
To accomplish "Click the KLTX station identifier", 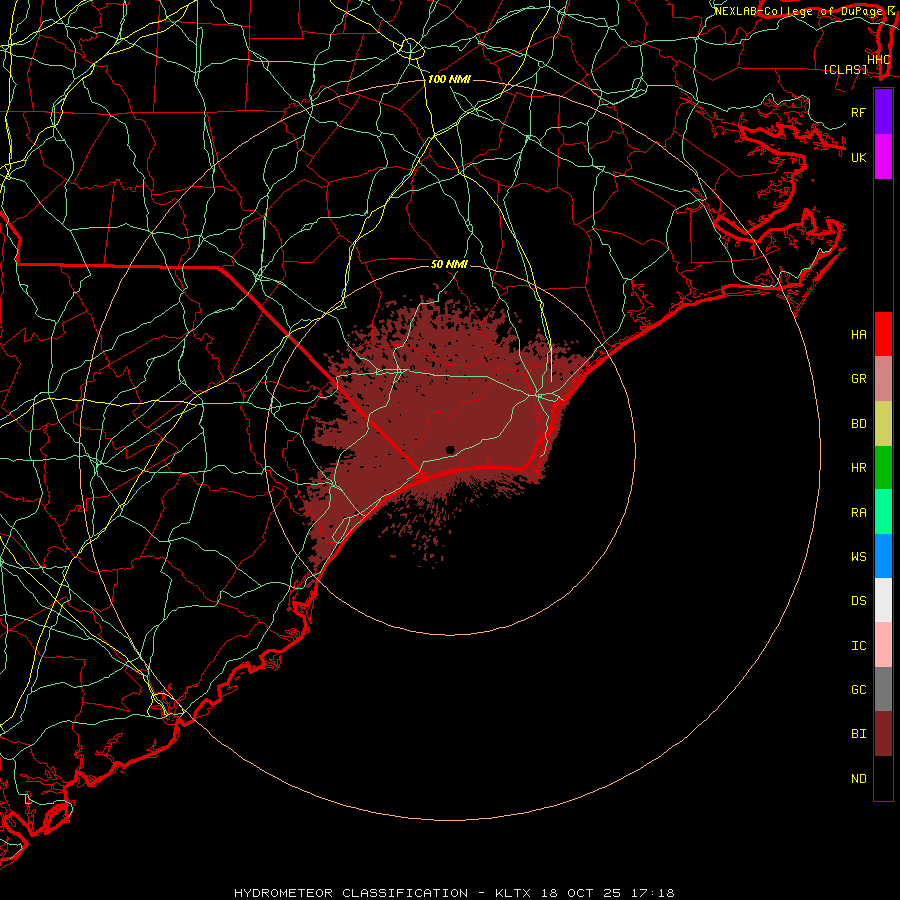I will 513,893.
